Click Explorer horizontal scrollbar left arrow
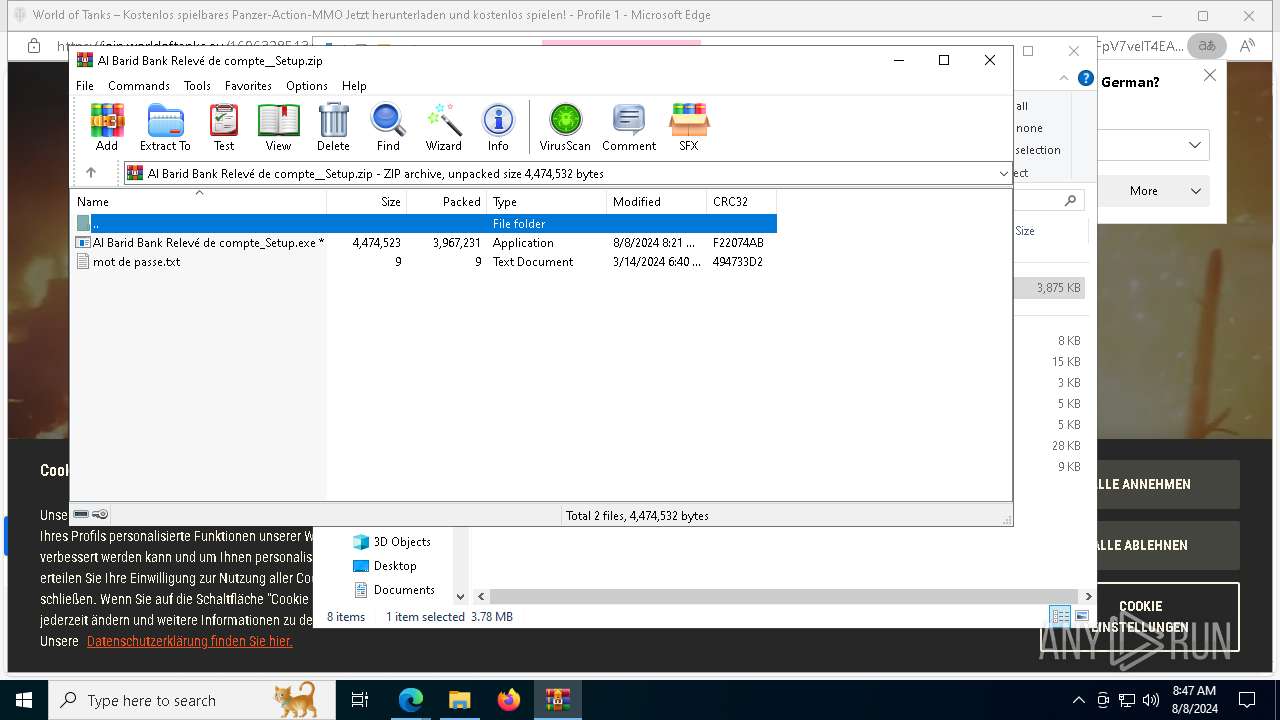The image size is (1280, 720). (481, 596)
